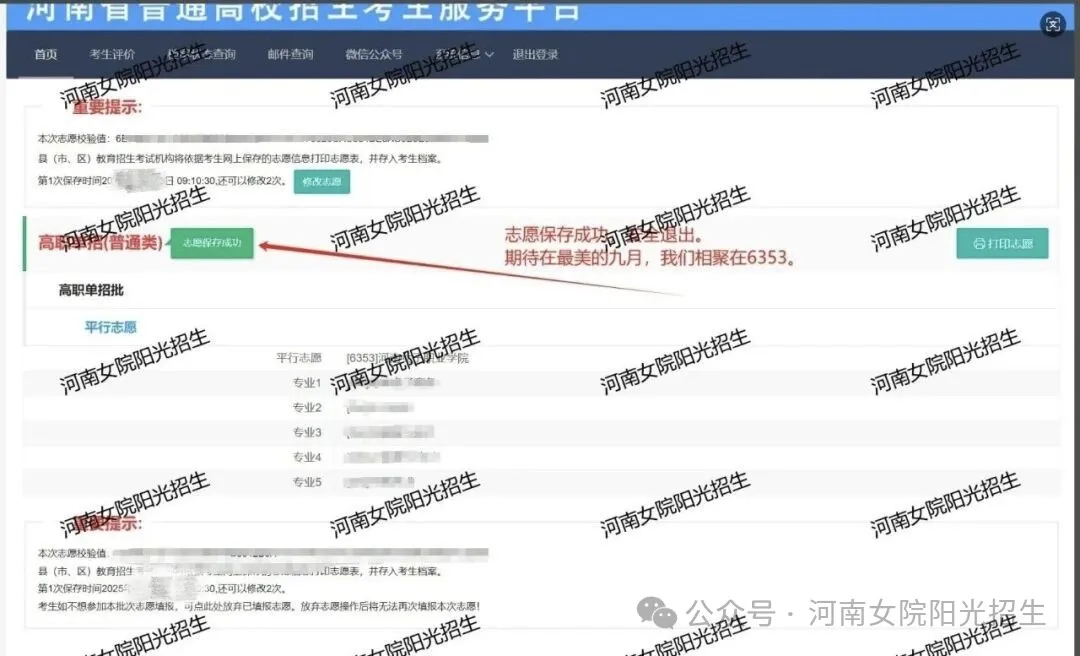Open 邮件查询 menu item
Image resolution: width=1080 pixels, height=656 pixels.
pyautogui.click(x=290, y=55)
